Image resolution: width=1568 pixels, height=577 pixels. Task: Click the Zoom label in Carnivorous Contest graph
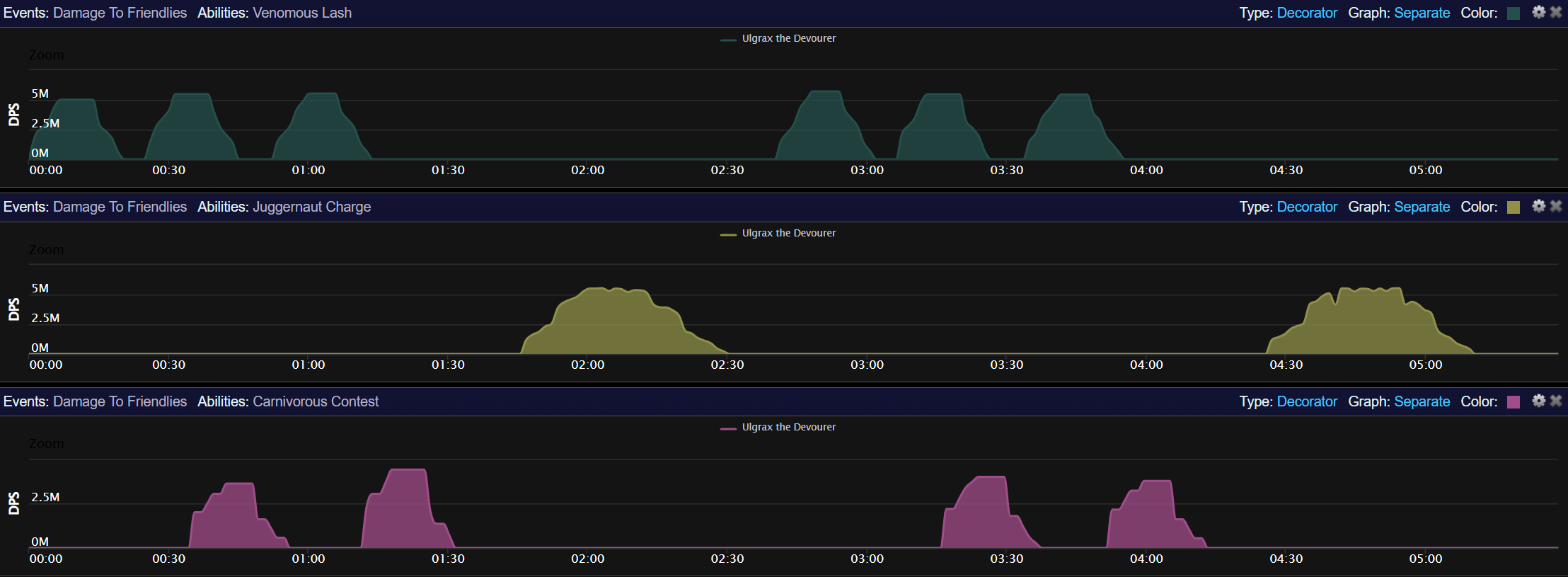pos(47,444)
